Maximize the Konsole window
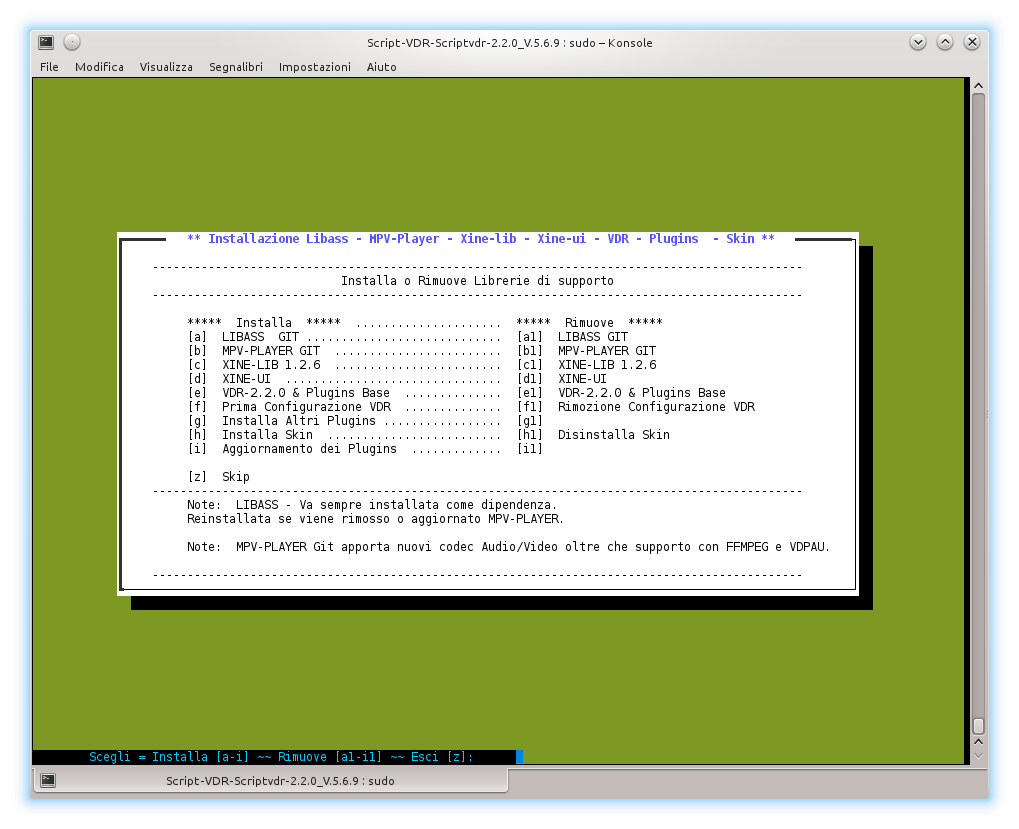1019x829 pixels. coord(945,42)
